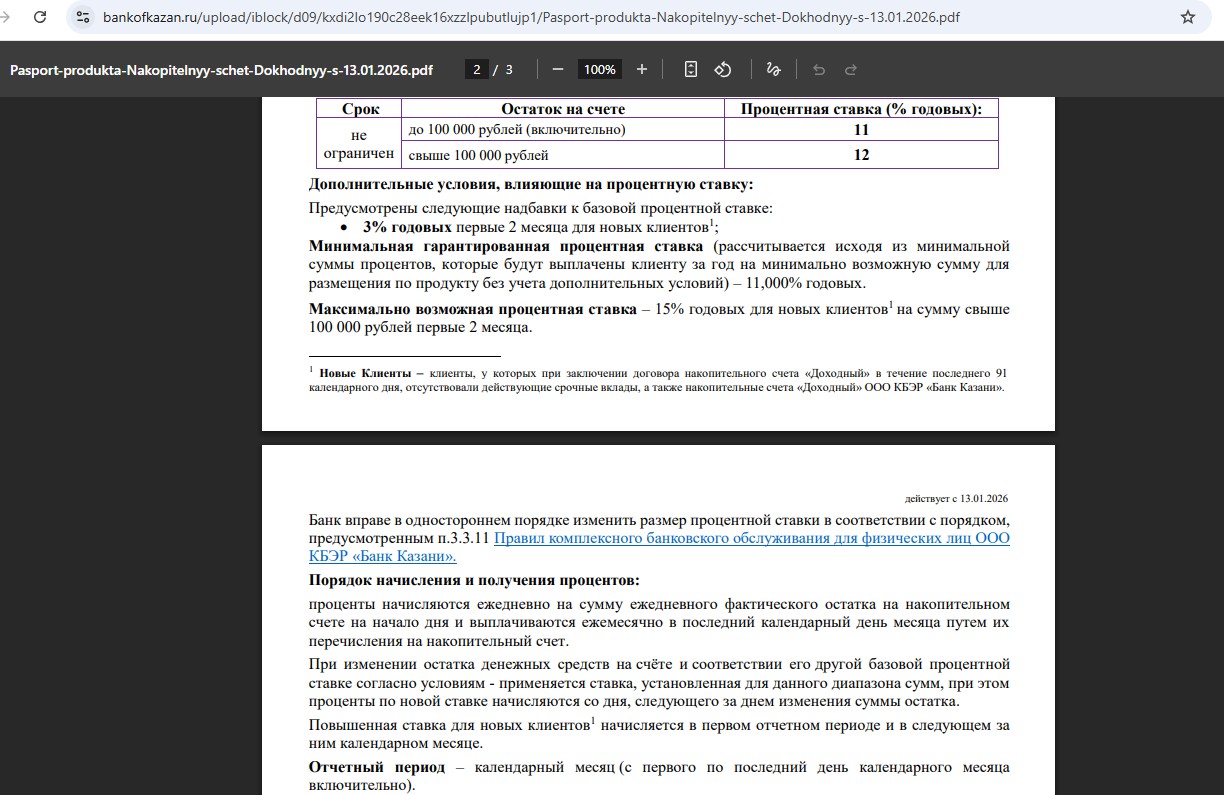The image size is (1224, 795).
Task: Zoom in the PDF with plus button
Action: pyautogui.click(x=642, y=69)
